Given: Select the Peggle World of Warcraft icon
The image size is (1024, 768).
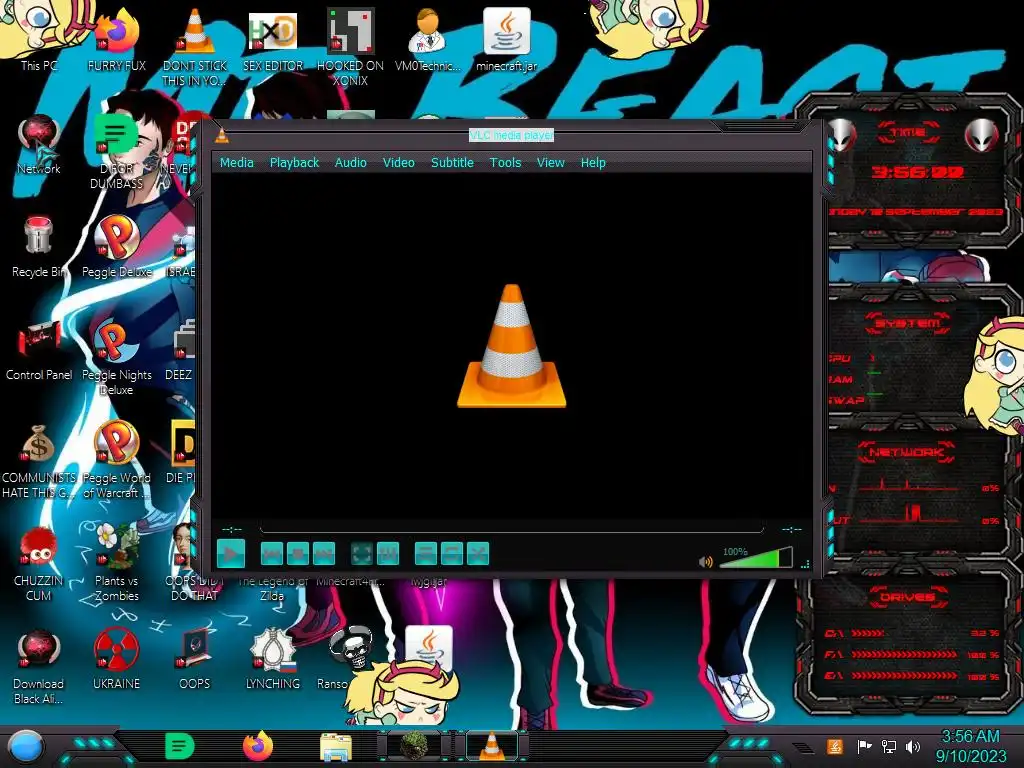Looking at the screenshot, I should click(x=116, y=460).
